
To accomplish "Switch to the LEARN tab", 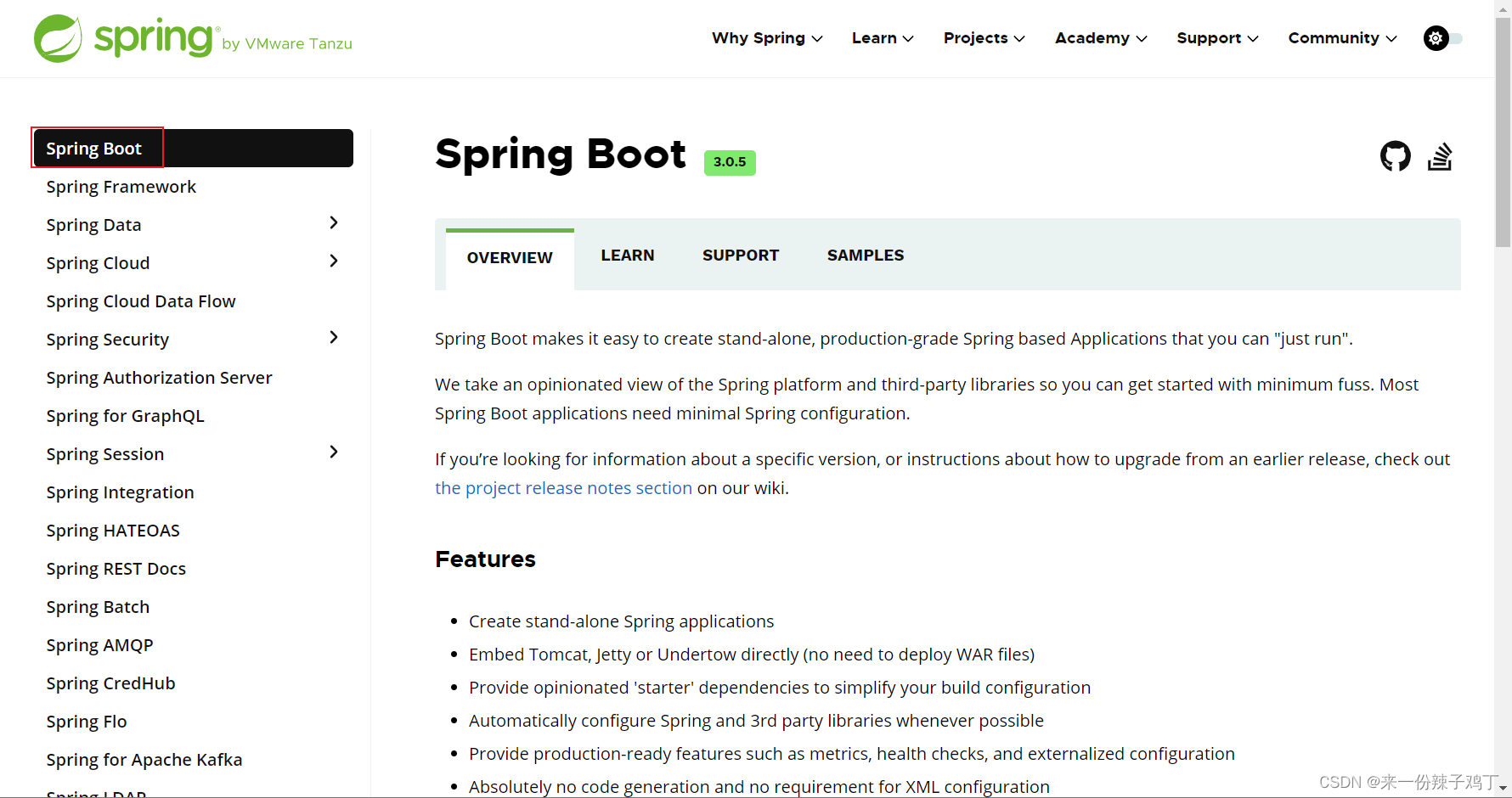I will (x=628, y=256).
